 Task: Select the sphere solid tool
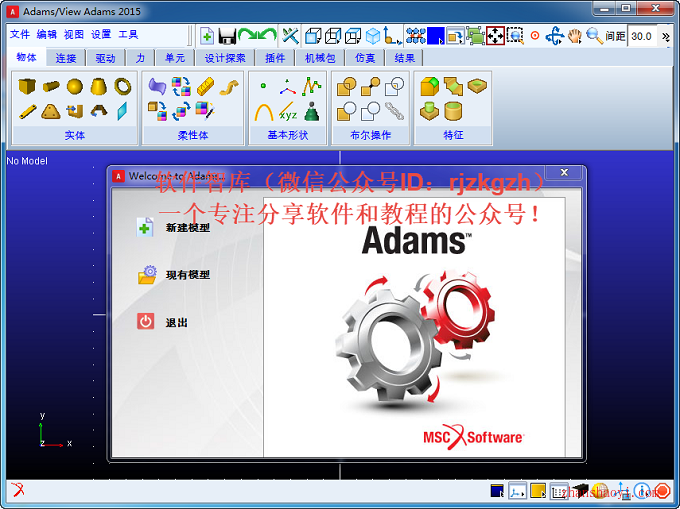pyautogui.click(x=75, y=86)
